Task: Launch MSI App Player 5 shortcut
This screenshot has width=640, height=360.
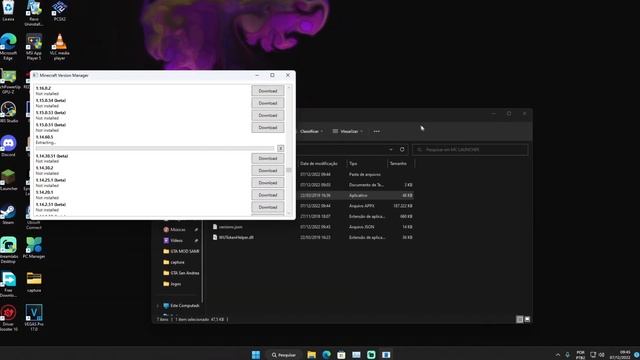Action: pos(34,47)
